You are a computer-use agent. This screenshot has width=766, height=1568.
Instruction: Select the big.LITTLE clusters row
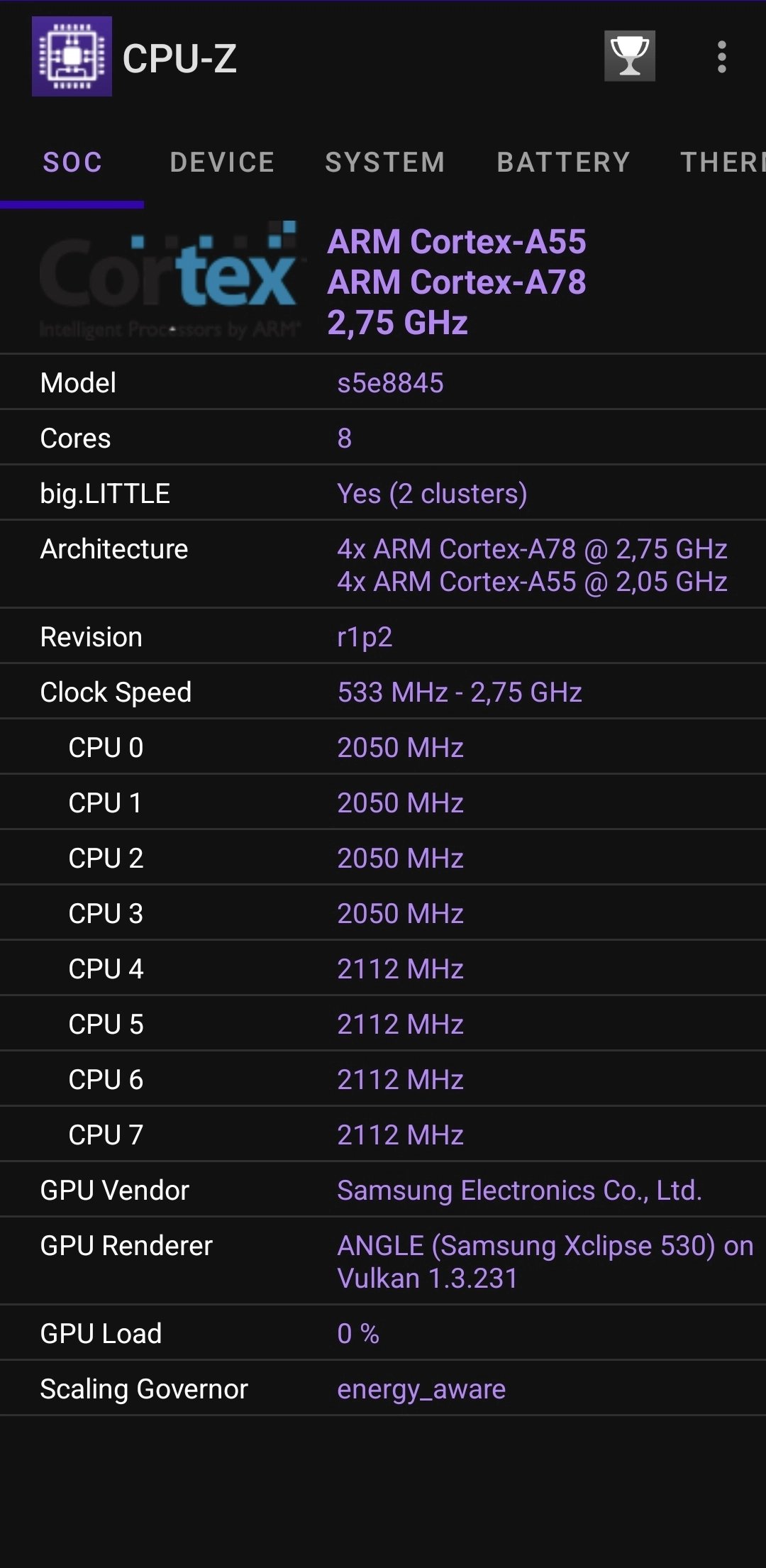click(x=383, y=493)
